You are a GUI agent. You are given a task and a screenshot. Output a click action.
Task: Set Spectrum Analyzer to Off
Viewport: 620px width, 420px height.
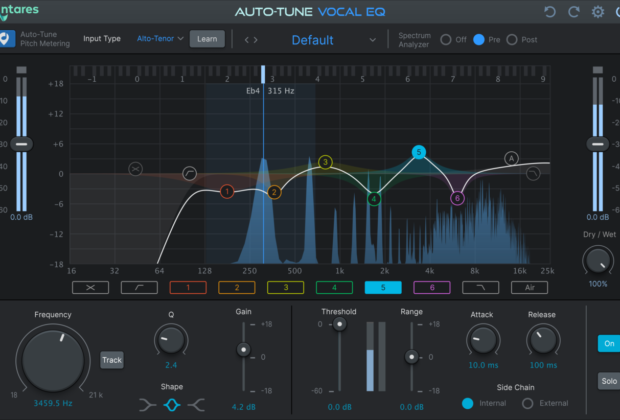point(447,39)
